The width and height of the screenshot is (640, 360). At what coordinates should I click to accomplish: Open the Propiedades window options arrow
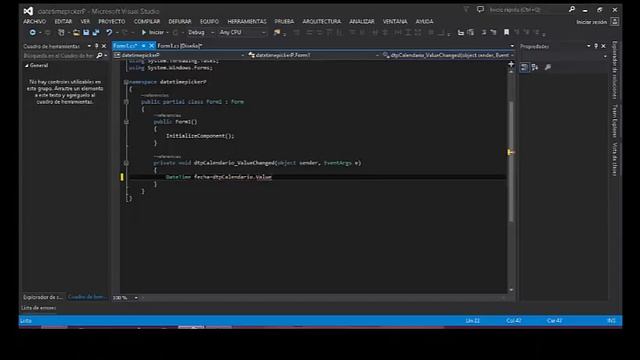point(589,46)
